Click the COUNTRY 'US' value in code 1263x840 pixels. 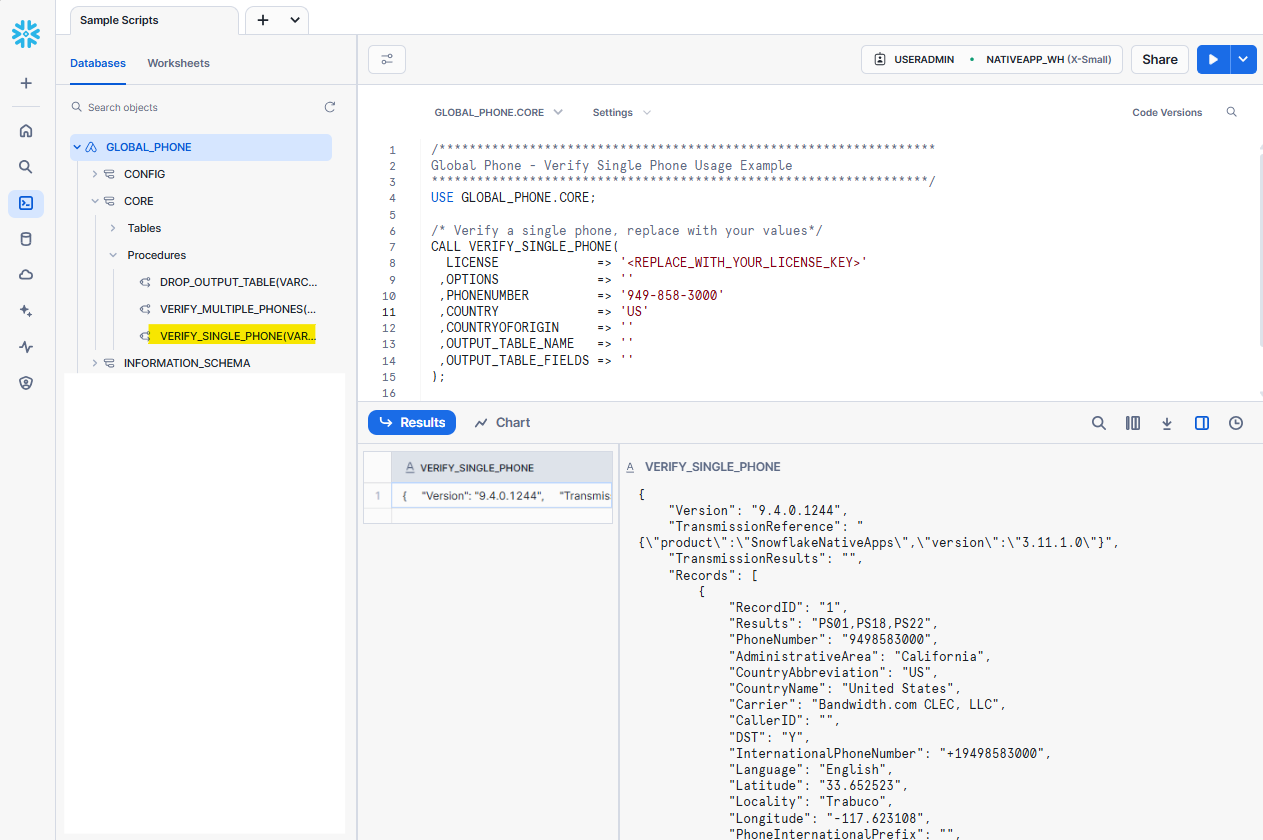pos(634,312)
